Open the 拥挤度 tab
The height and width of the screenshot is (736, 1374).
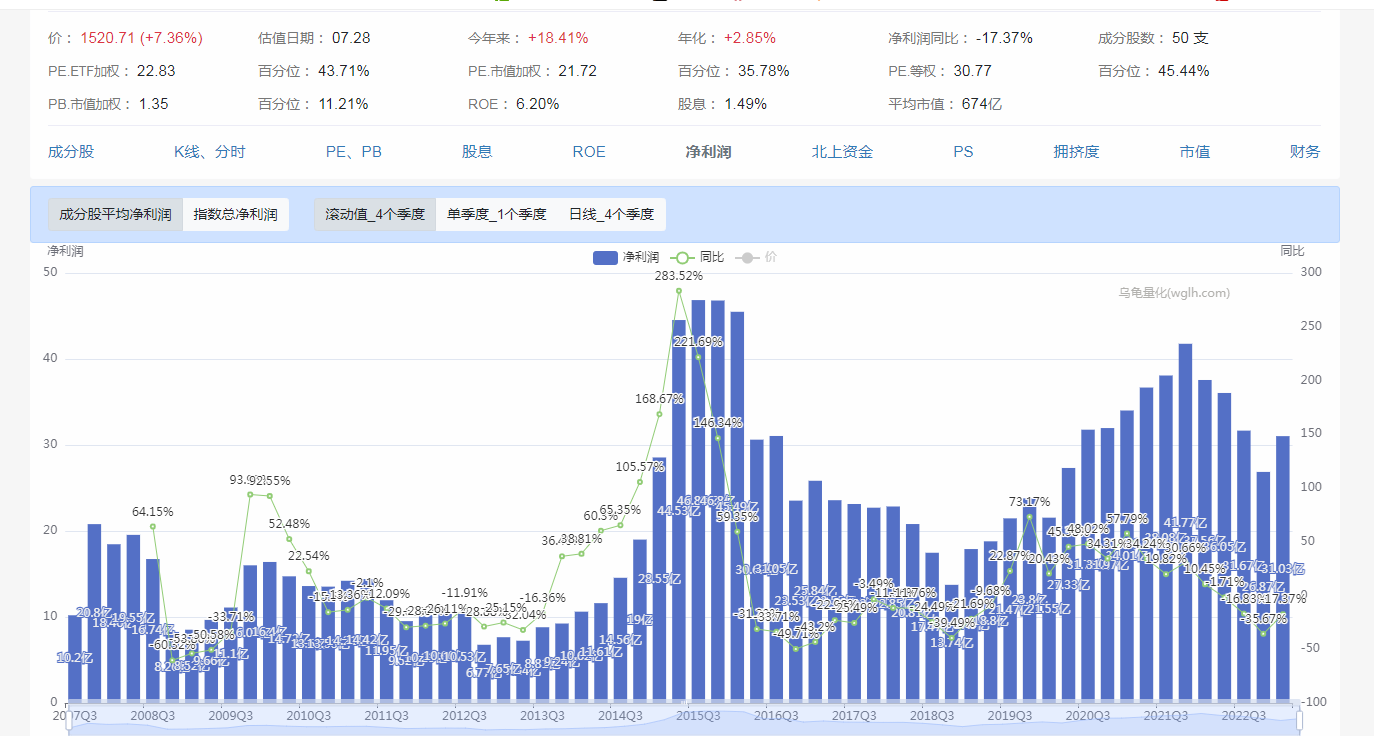(x=1076, y=152)
